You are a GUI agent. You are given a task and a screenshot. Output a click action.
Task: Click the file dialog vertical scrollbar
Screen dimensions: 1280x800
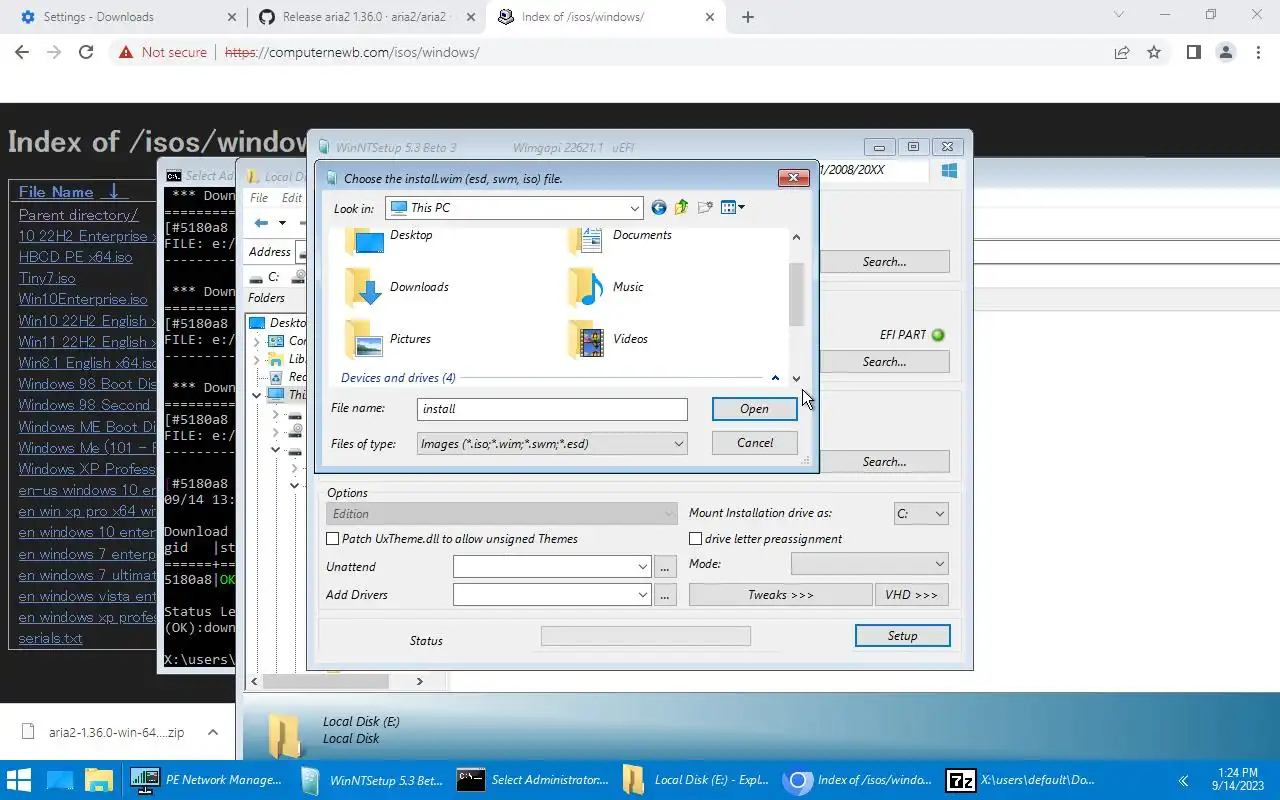click(796, 295)
